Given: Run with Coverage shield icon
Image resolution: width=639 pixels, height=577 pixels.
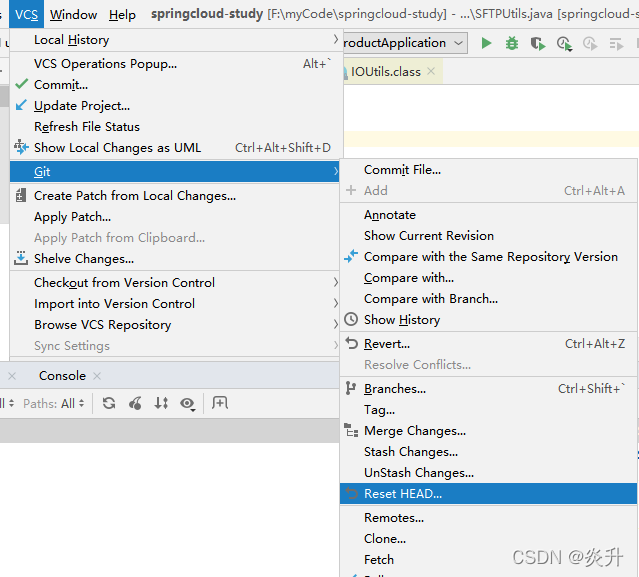Looking at the screenshot, I should pyautogui.click(x=538, y=43).
